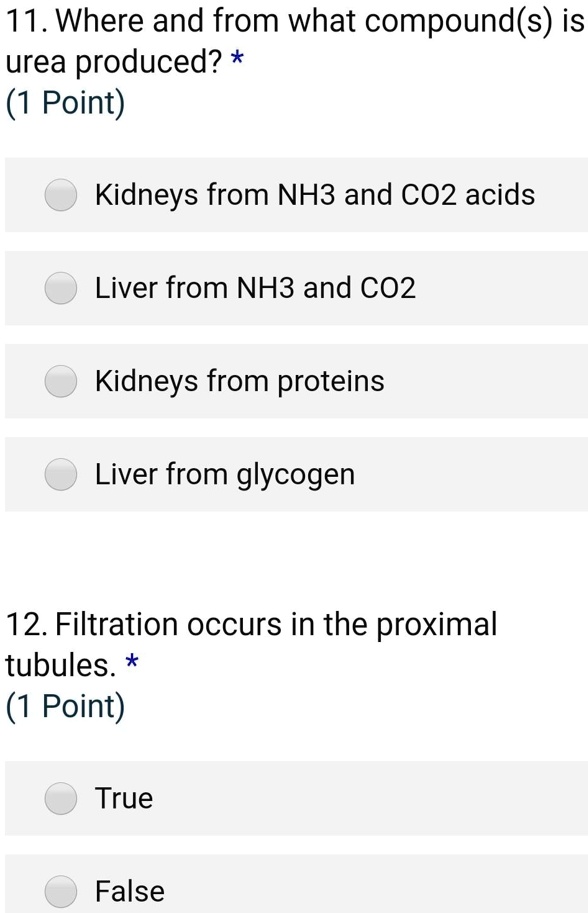This screenshot has height=913, width=588.
Task: Select 'False' for question 12
Action: (x=60, y=890)
